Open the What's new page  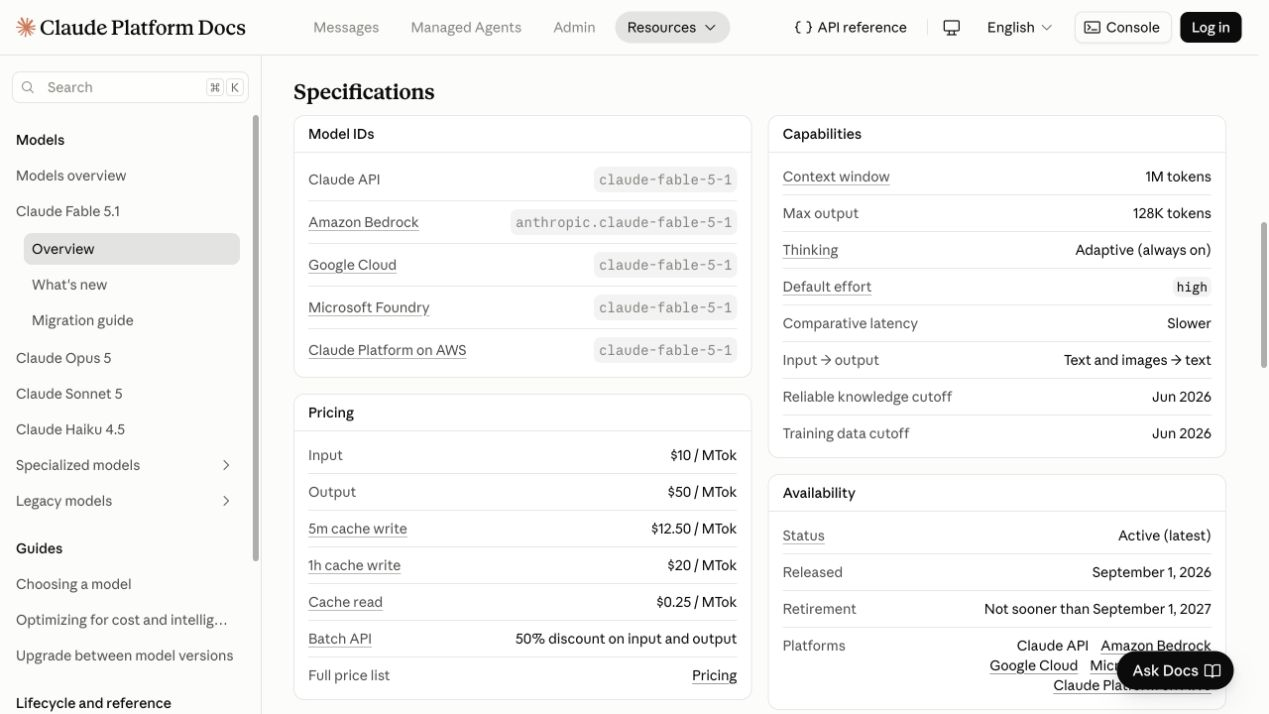(69, 284)
